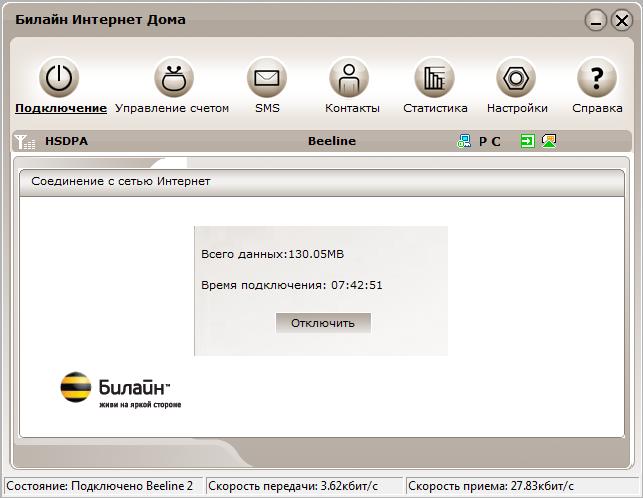Click the picture status icon beside green arrow
The width and height of the screenshot is (643, 498).
549,141
